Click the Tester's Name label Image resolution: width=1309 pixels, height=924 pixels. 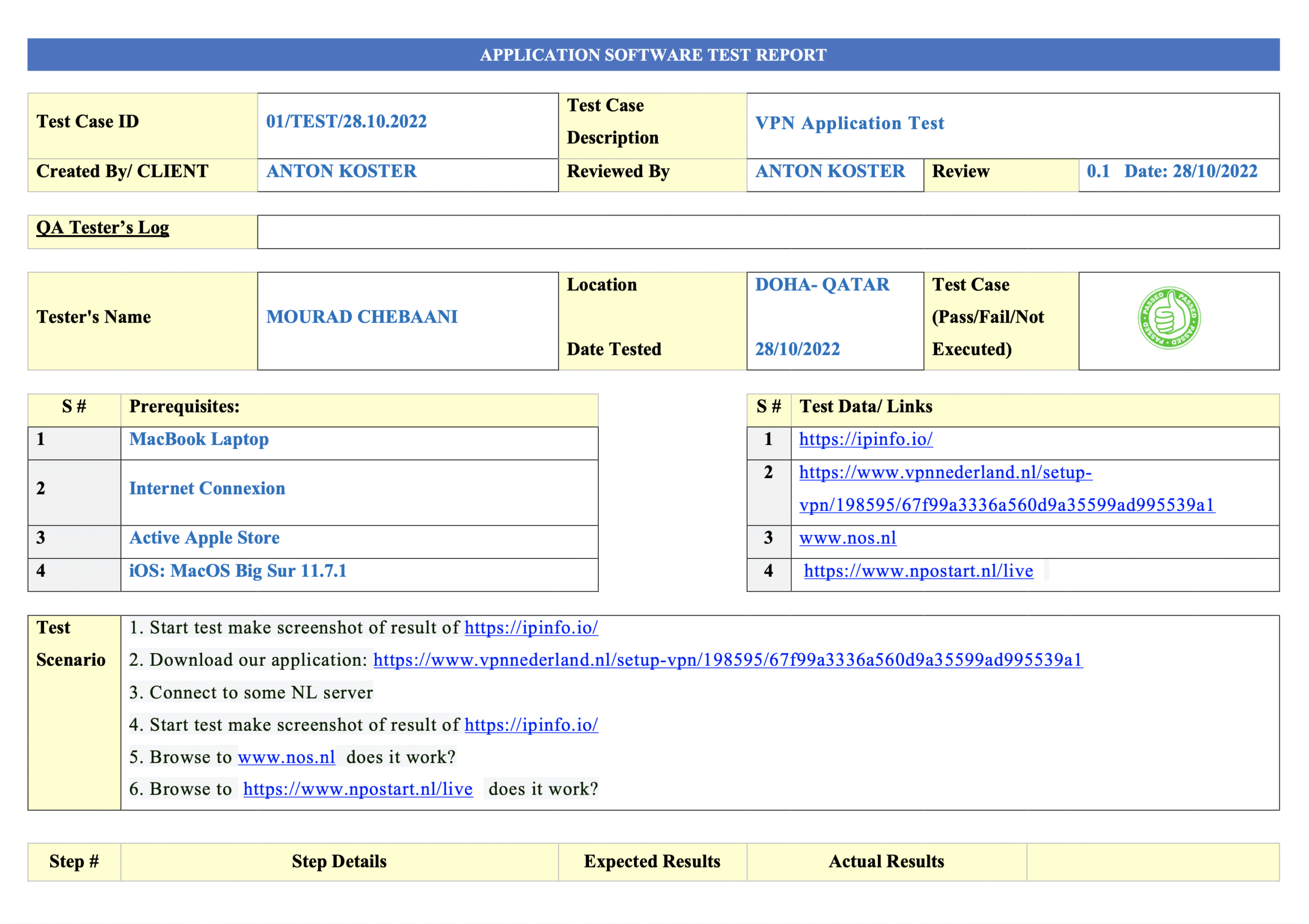(94, 317)
